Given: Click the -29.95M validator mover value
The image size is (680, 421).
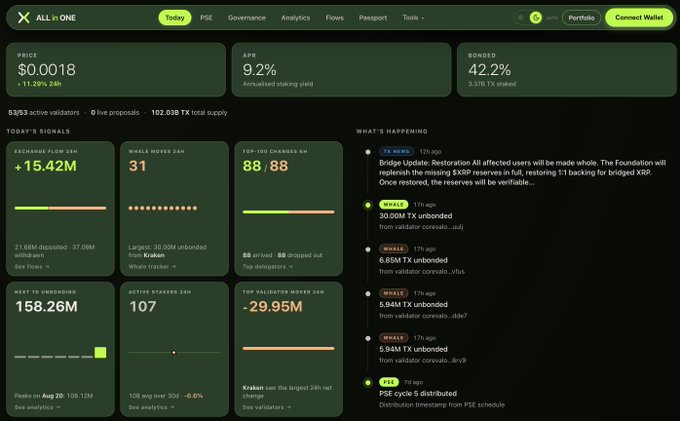Looking at the screenshot, I should (x=272, y=307).
